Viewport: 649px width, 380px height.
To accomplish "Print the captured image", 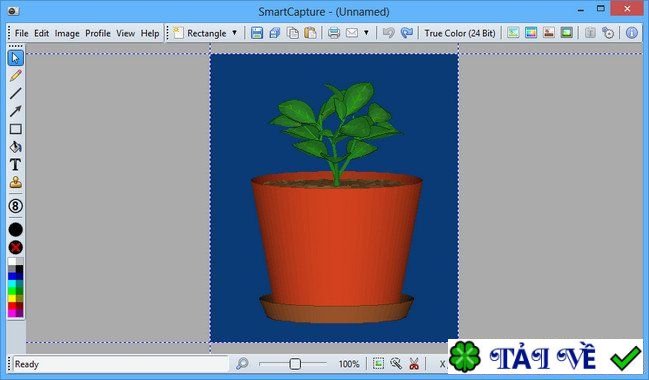I will click(x=334, y=33).
